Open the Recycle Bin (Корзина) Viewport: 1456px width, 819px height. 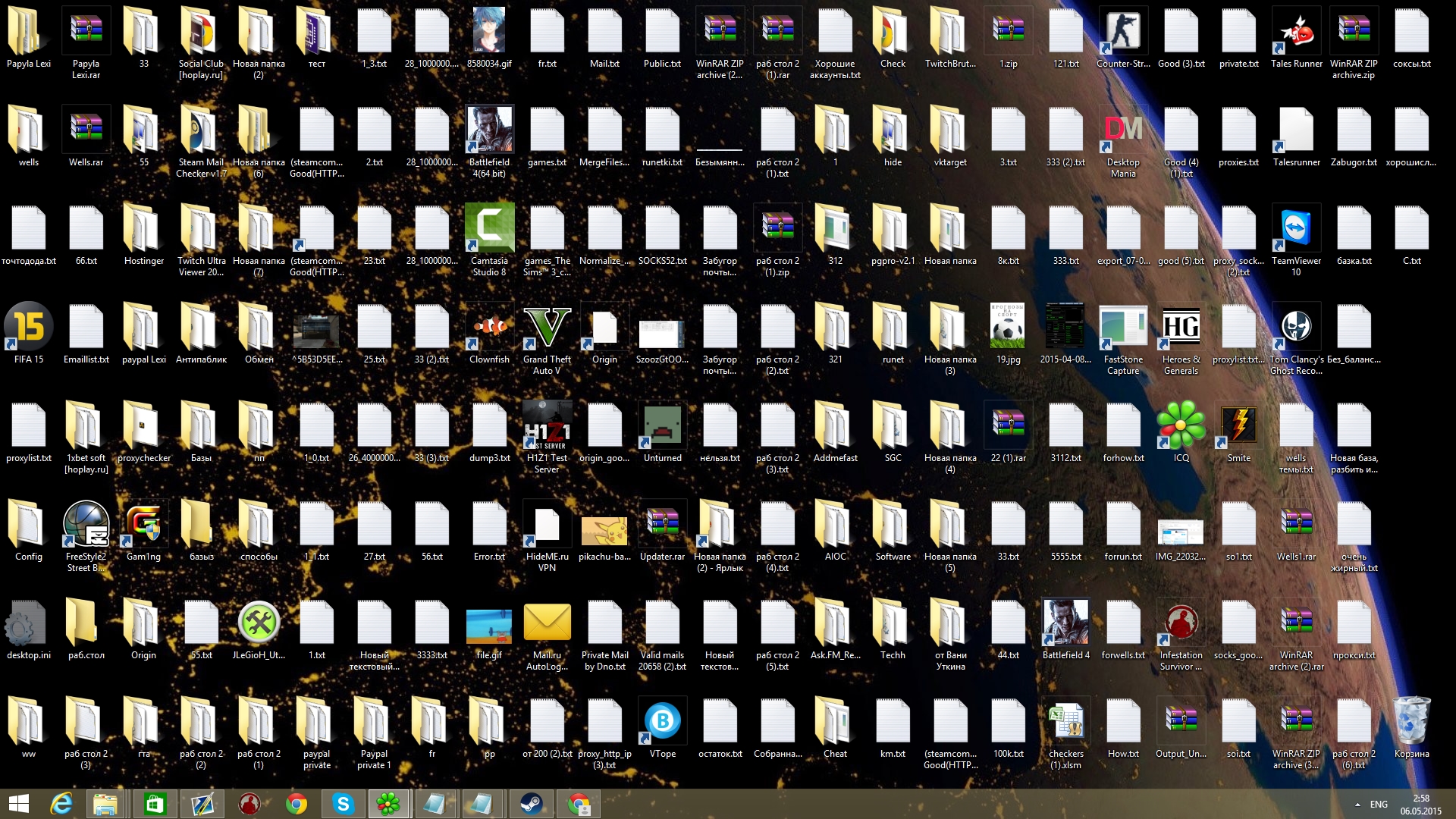(1412, 721)
